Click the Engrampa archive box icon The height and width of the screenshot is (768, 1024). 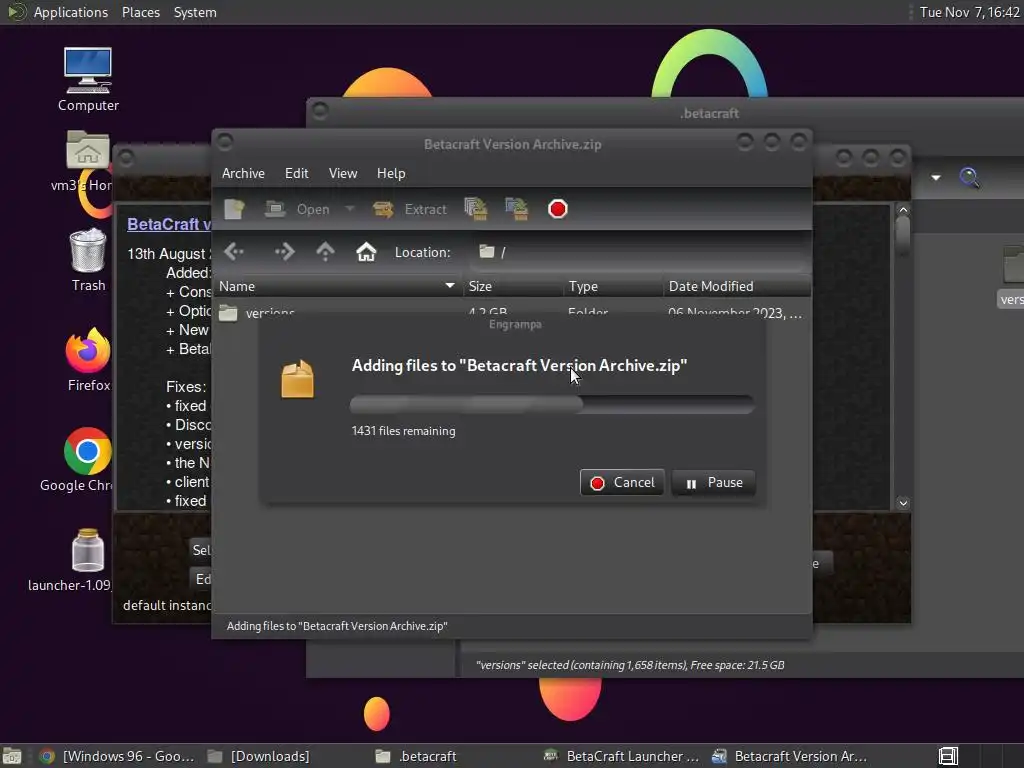(297, 379)
